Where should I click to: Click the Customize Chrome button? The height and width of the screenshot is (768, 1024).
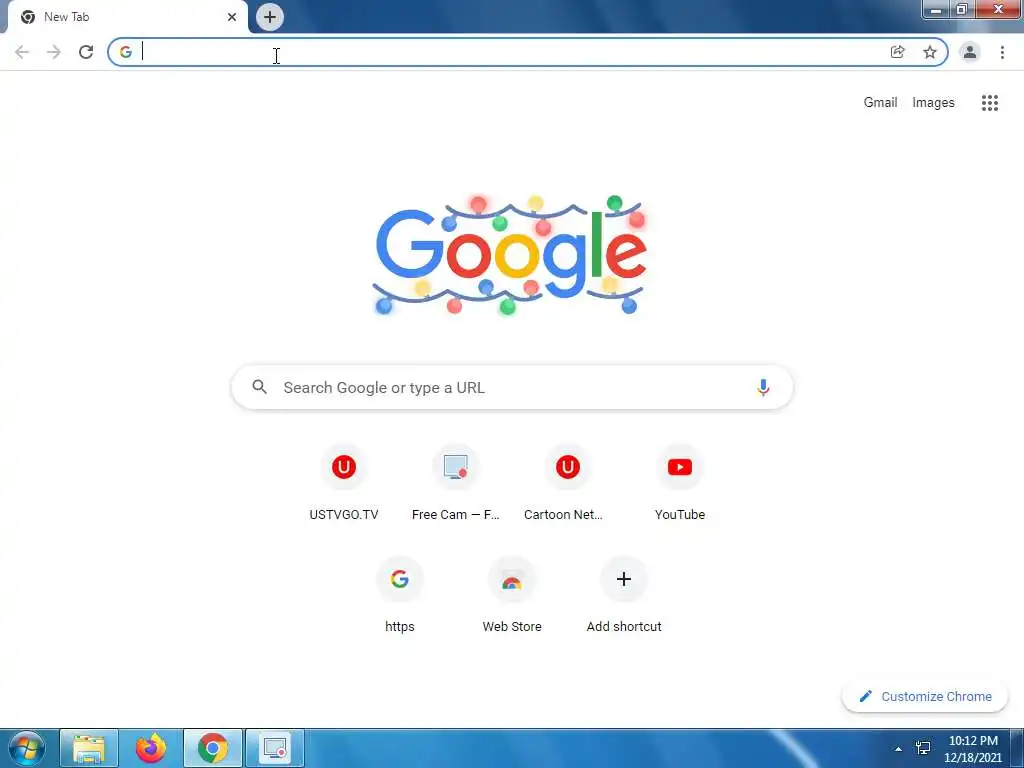[x=925, y=696]
